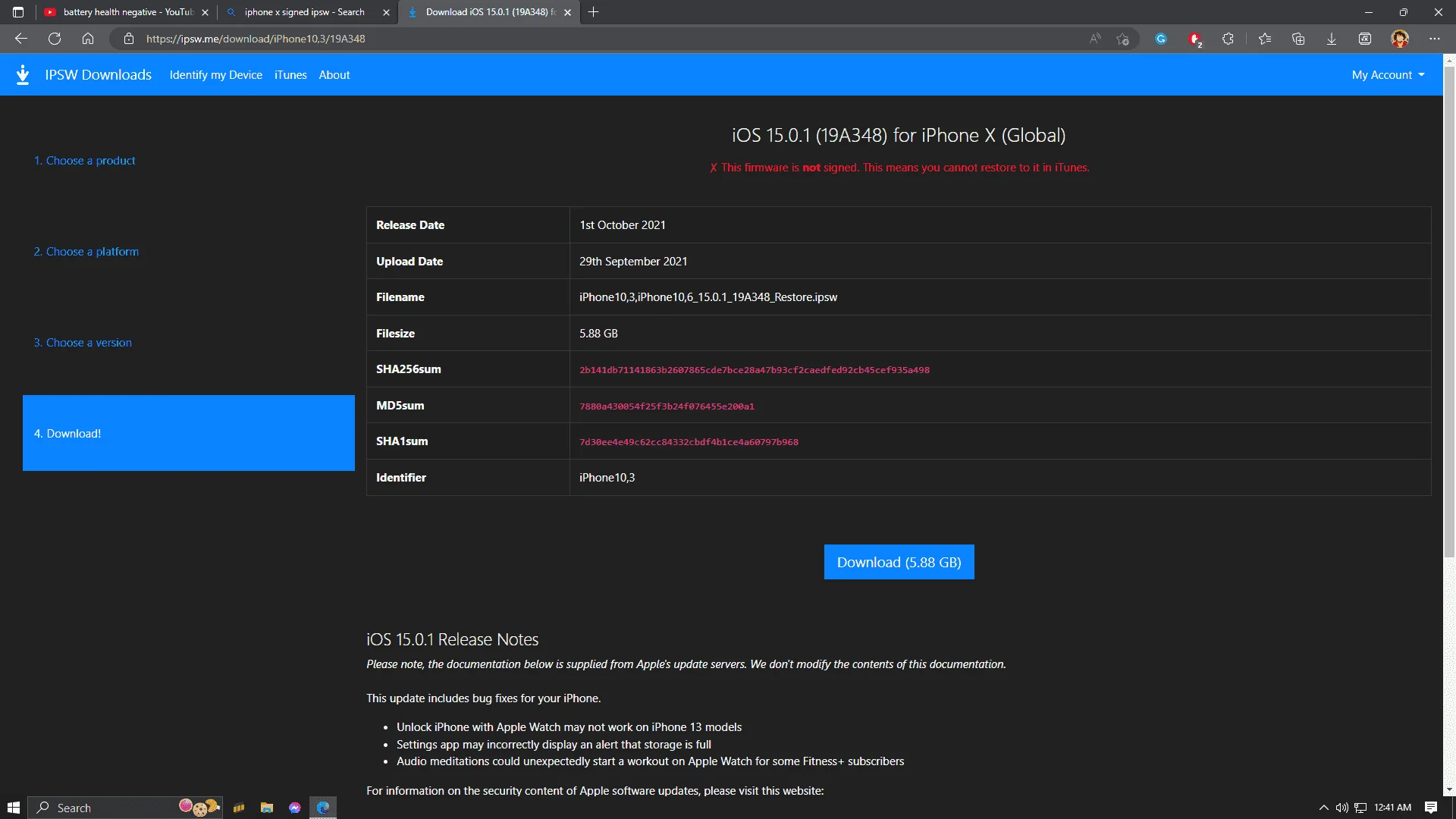
Task: Close the iphone x signed ipsw Search tab
Action: (386, 12)
